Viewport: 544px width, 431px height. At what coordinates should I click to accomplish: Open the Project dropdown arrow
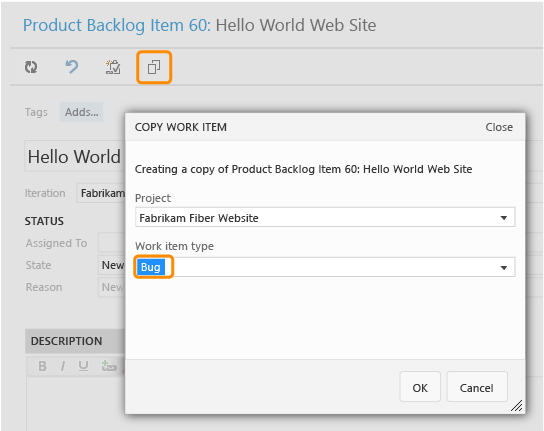pyautogui.click(x=504, y=218)
